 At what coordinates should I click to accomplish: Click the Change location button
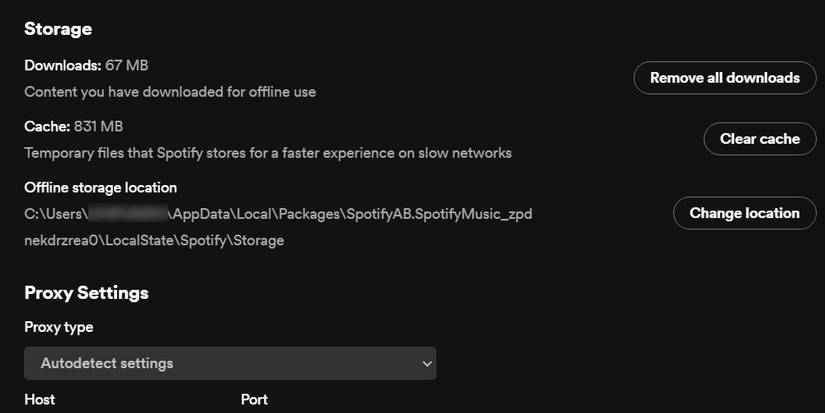(744, 213)
